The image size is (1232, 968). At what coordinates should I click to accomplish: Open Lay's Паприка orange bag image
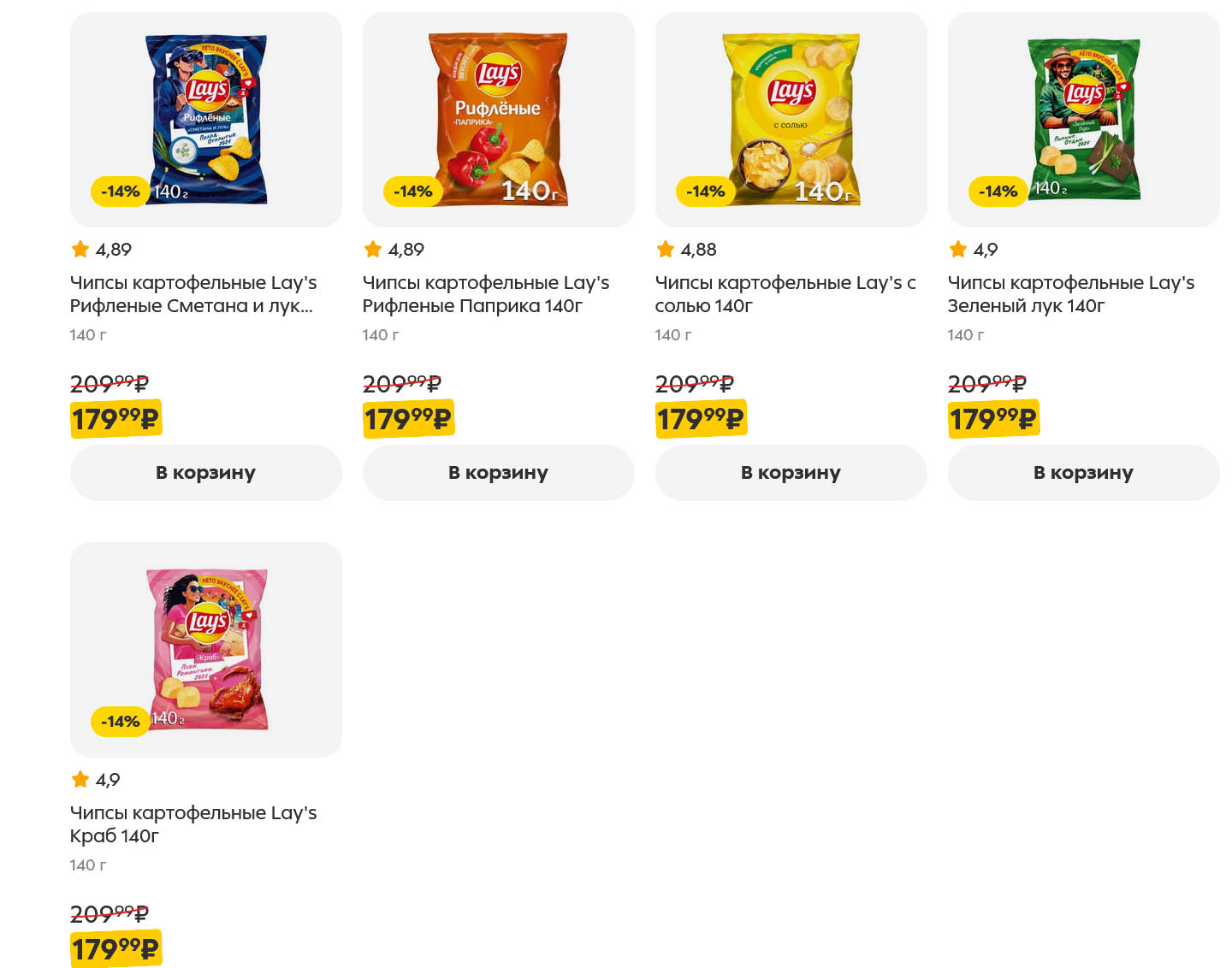498,119
